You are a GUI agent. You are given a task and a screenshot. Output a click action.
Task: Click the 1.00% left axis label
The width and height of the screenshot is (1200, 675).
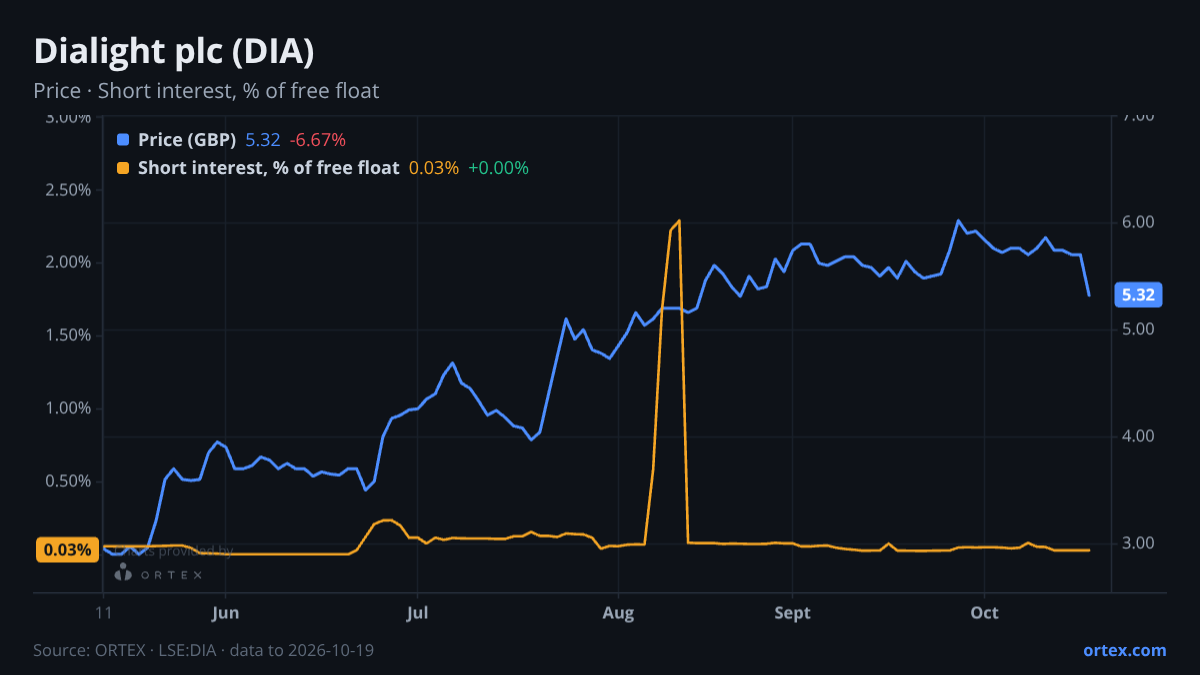click(68, 408)
